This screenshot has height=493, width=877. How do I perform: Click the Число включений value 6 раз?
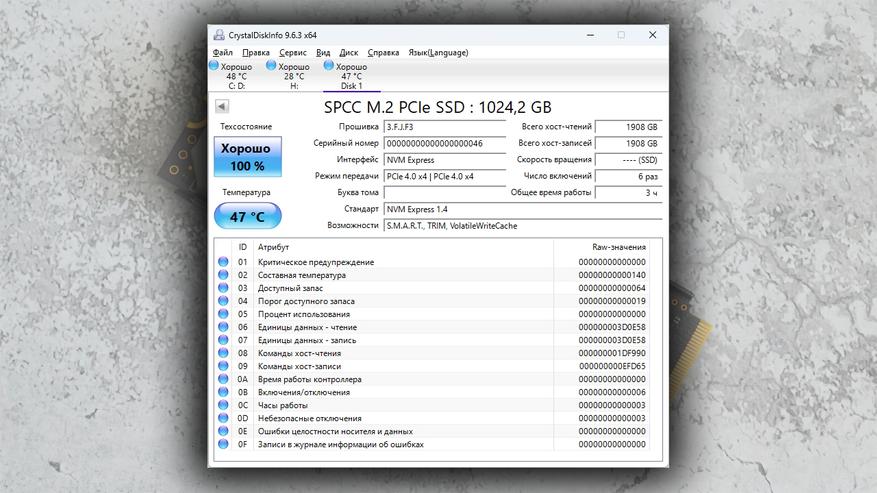click(629, 176)
